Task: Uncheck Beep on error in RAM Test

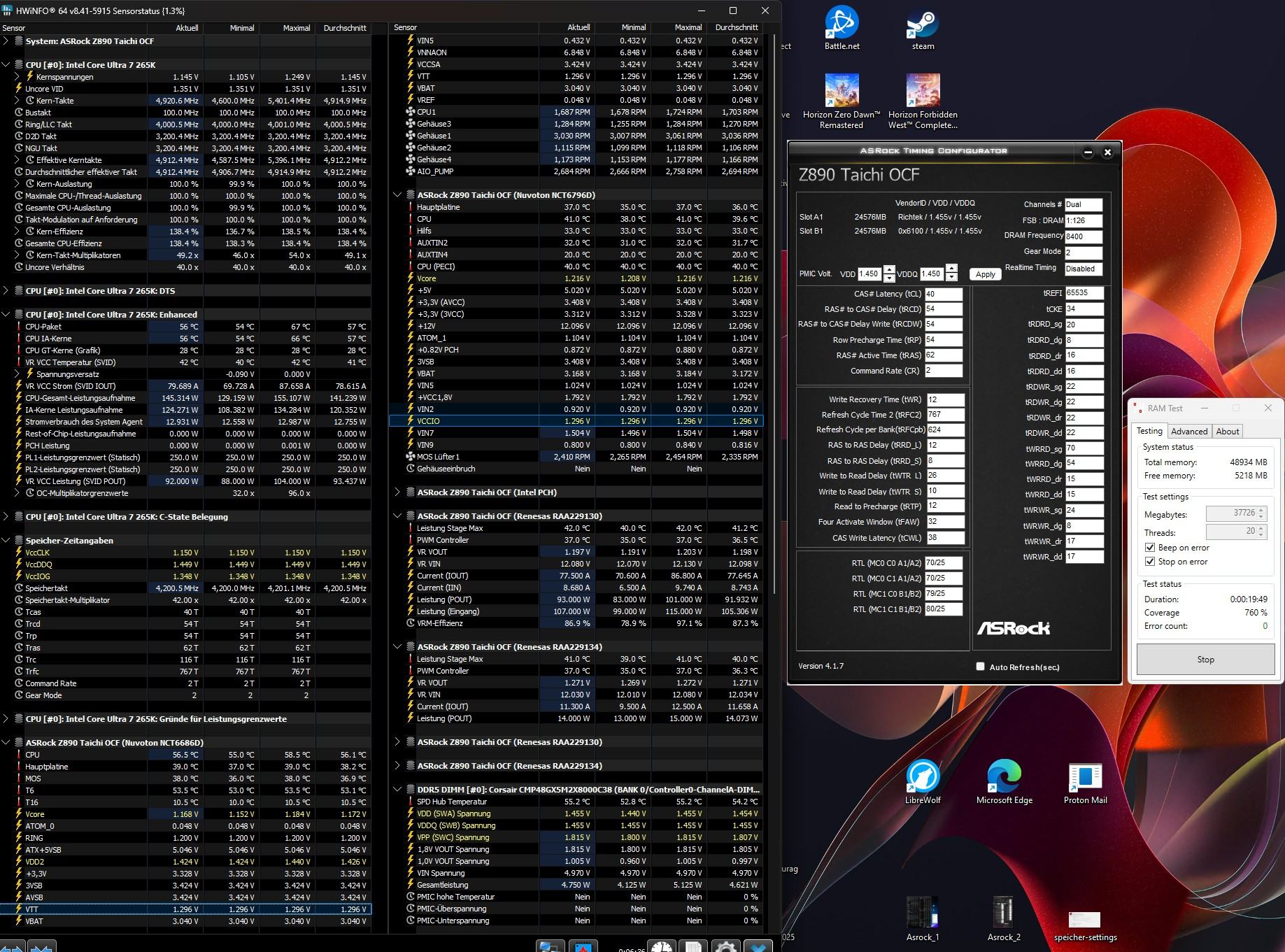Action: (x=1149, y=548)
